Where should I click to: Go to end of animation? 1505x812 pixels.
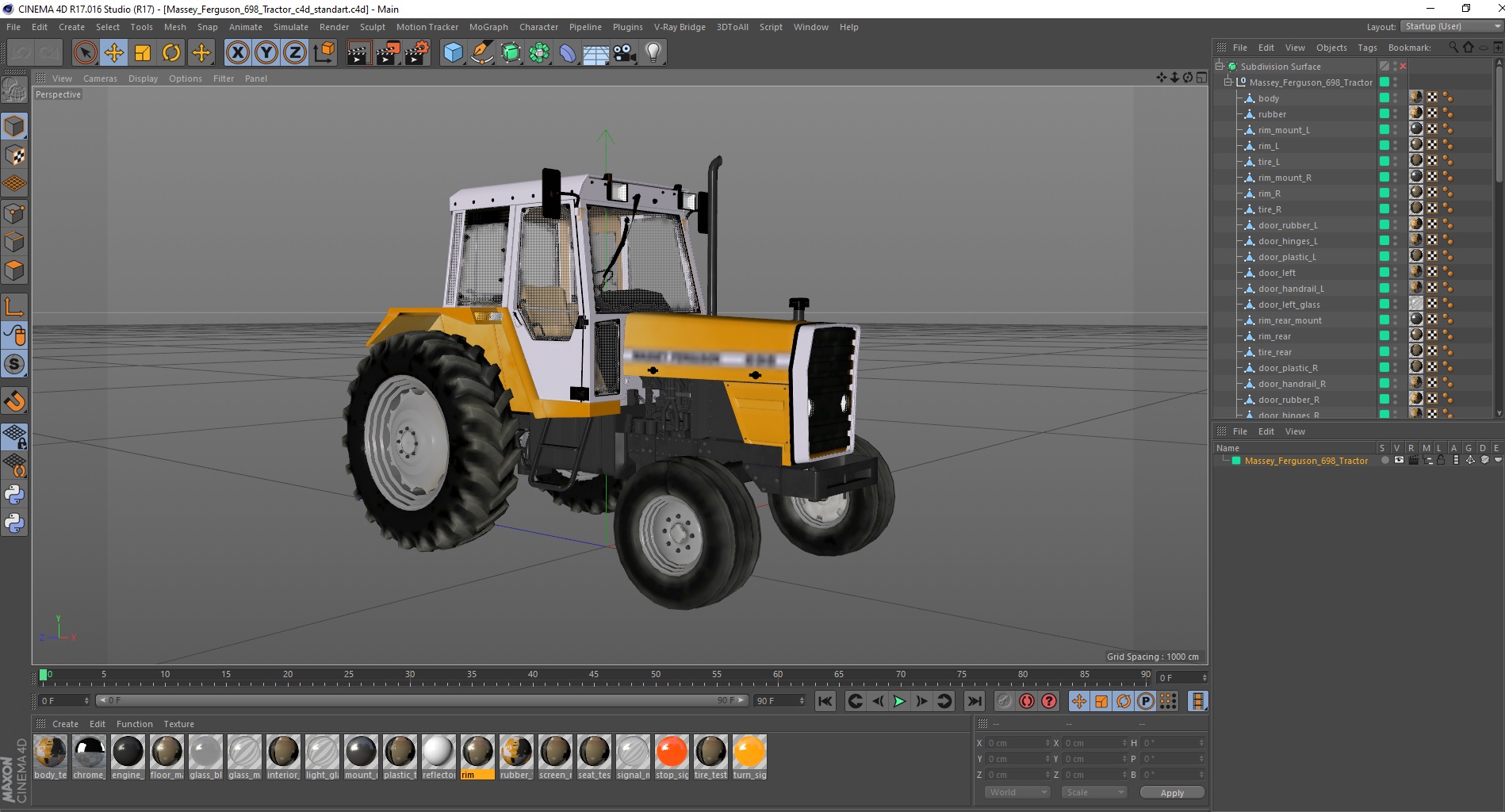[x=975, y=701]
